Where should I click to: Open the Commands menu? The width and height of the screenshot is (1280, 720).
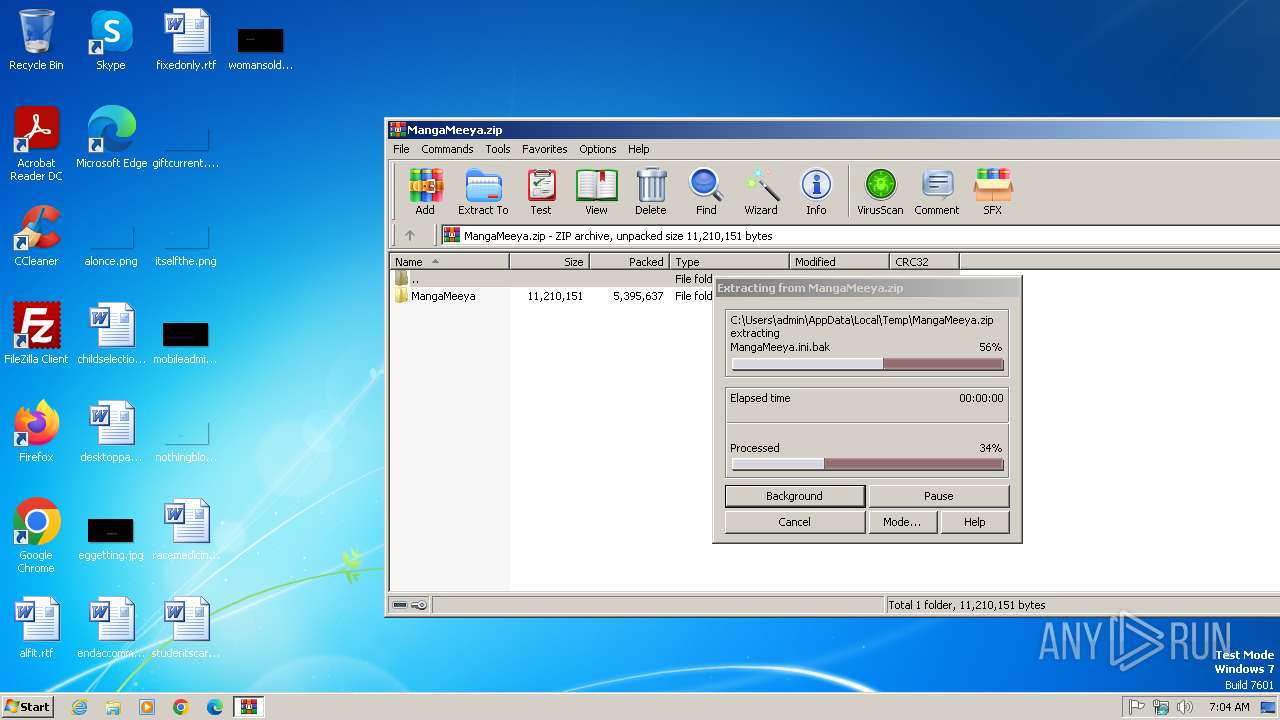point(447,149)
